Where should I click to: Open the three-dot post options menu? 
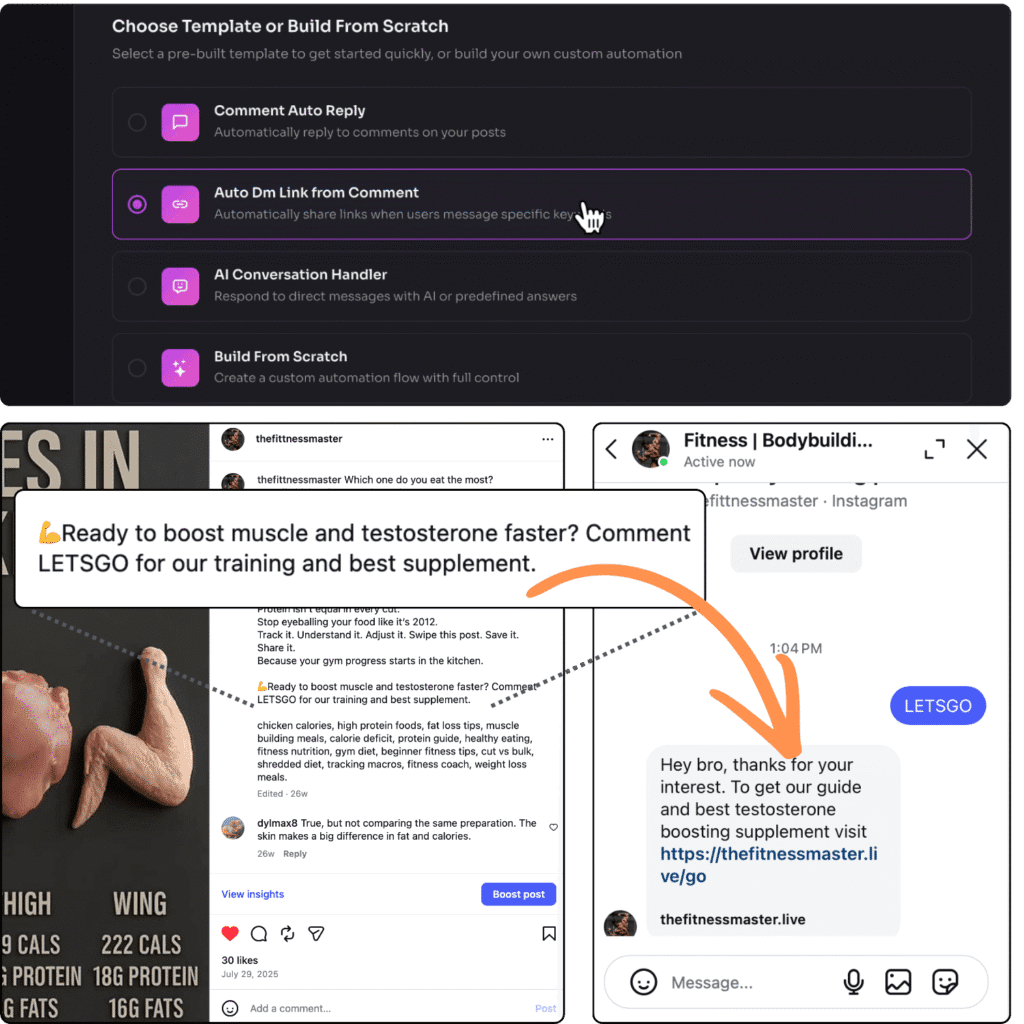(547, 439)
